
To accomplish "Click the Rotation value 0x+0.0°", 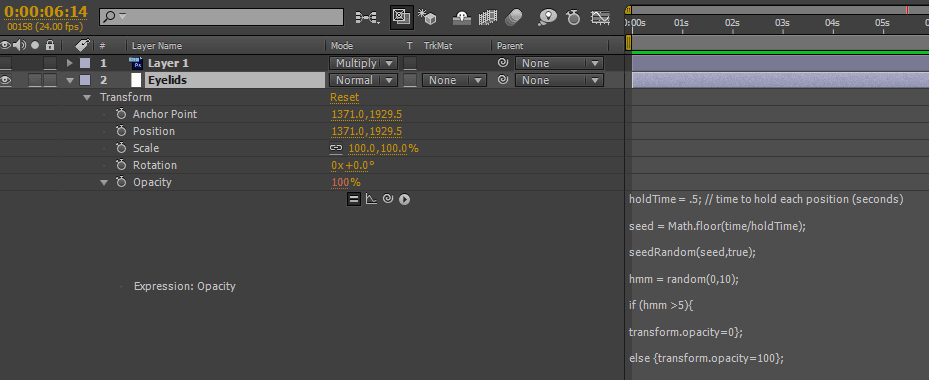I will (x=353, y=165).
